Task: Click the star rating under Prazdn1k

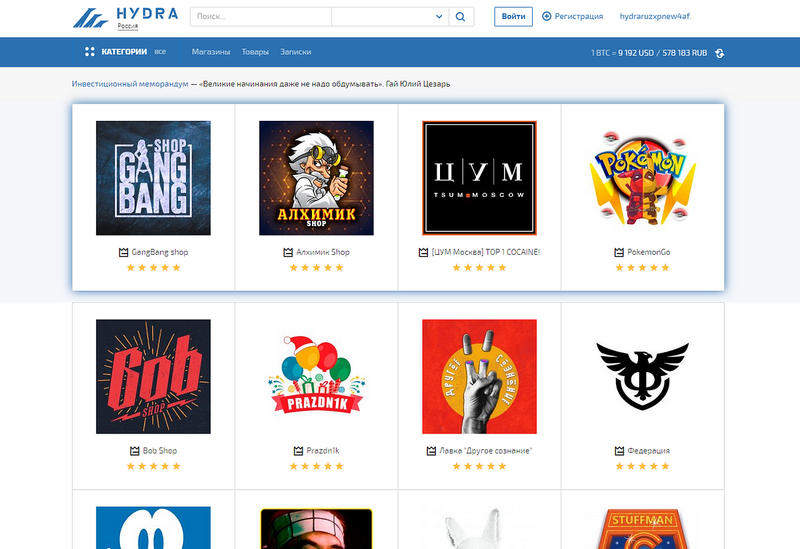Action: (x=316, y=466)
